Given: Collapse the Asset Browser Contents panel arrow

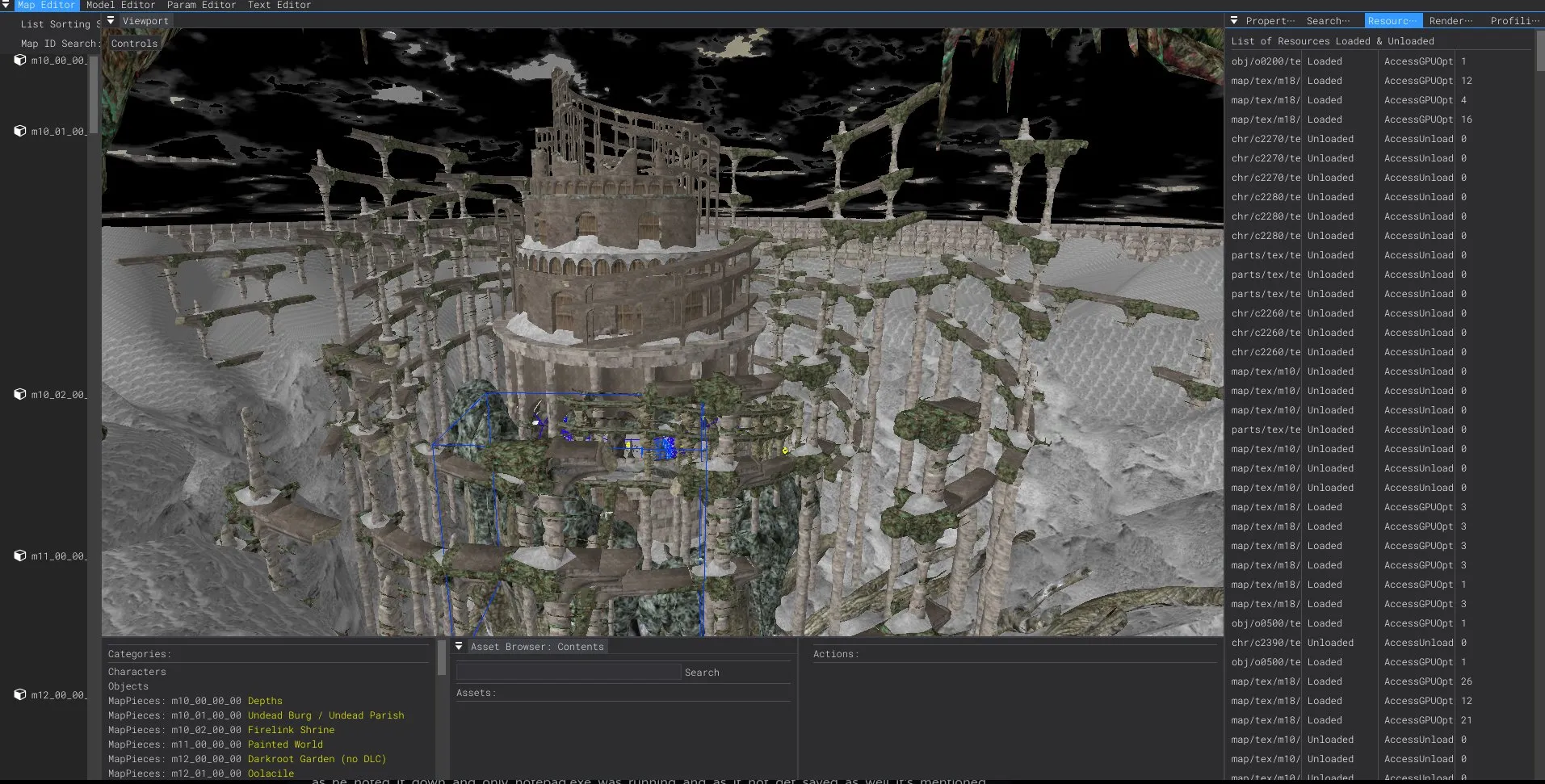Looking at the screenshot, I should (x=459, y=646).
